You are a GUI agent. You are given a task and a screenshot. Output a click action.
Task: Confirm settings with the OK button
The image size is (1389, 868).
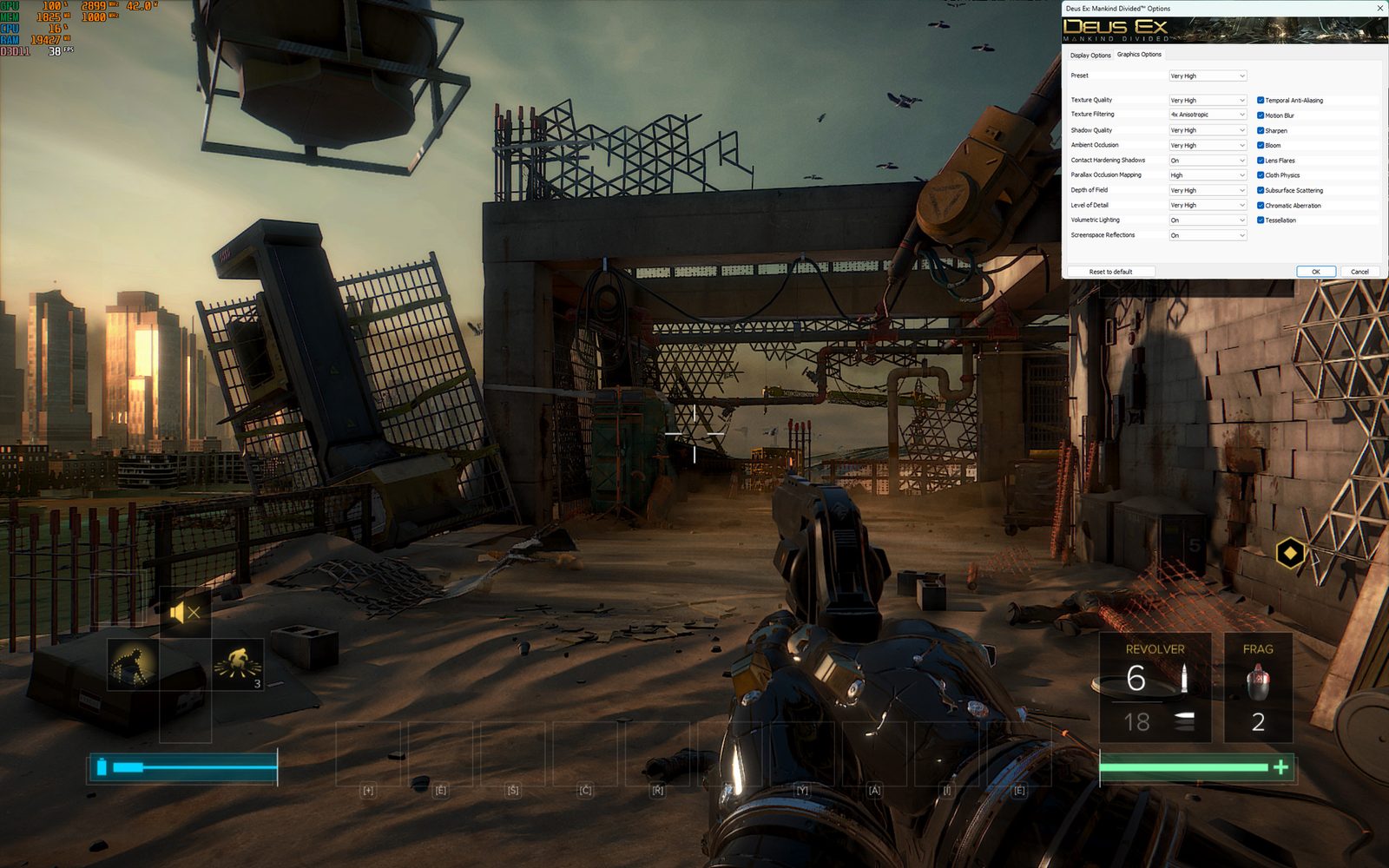1316,272
